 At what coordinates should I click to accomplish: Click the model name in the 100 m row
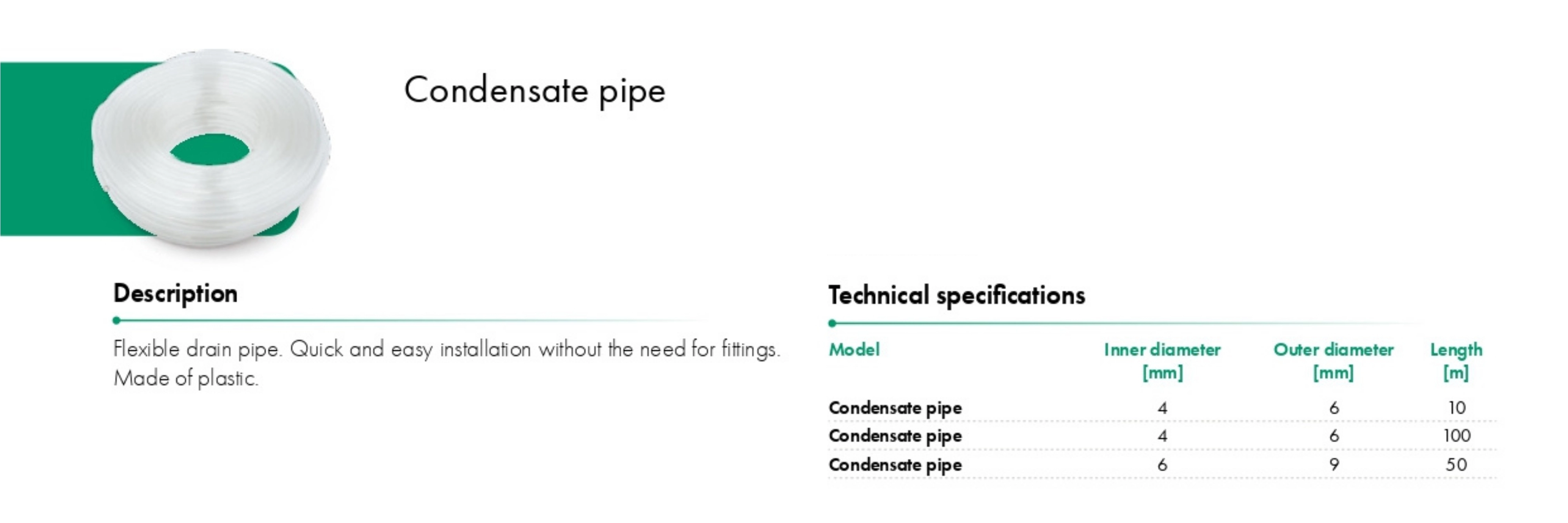(895, 436)
